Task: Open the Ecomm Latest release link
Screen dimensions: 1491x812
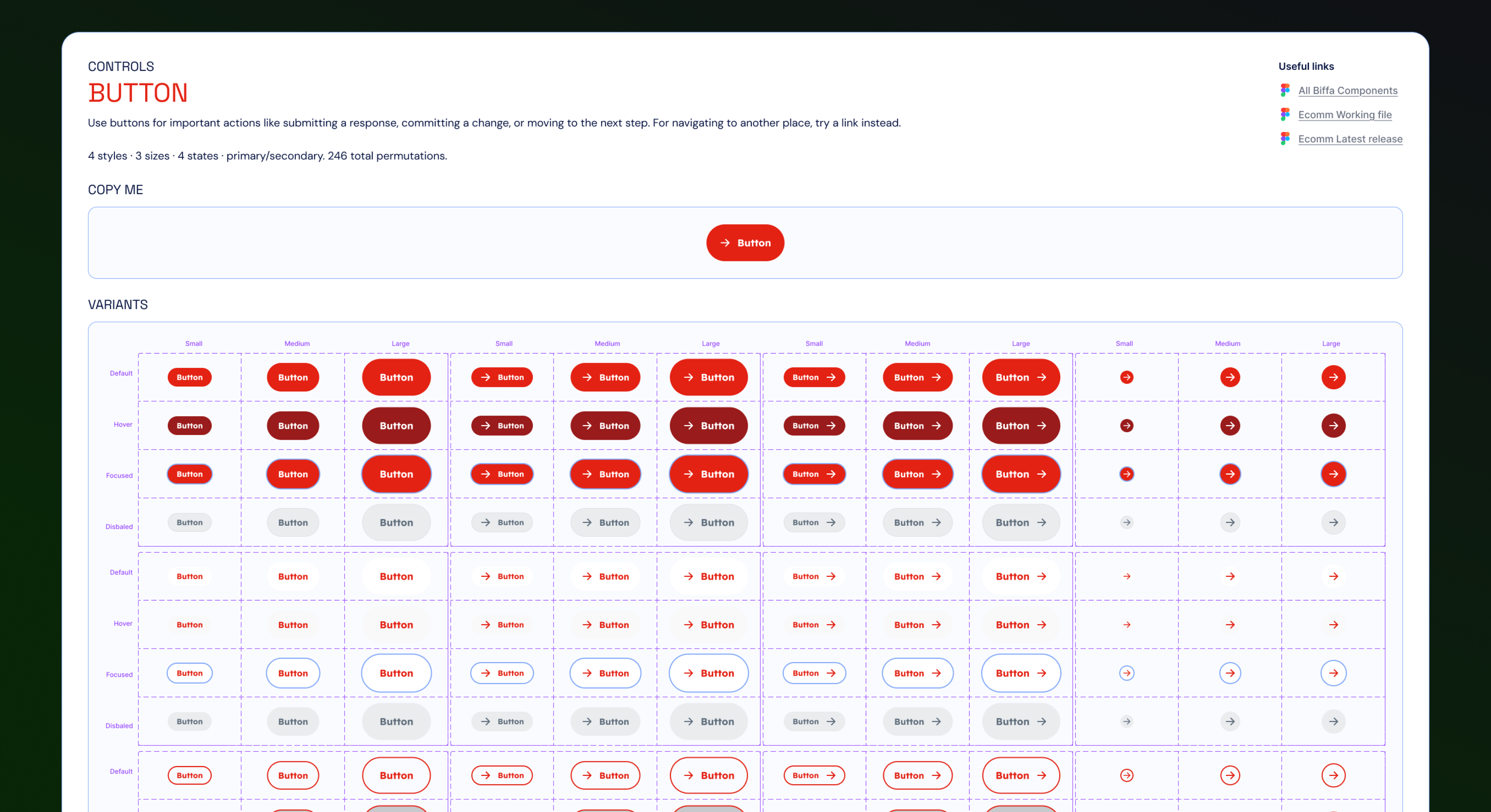Action: (1350, 139)
